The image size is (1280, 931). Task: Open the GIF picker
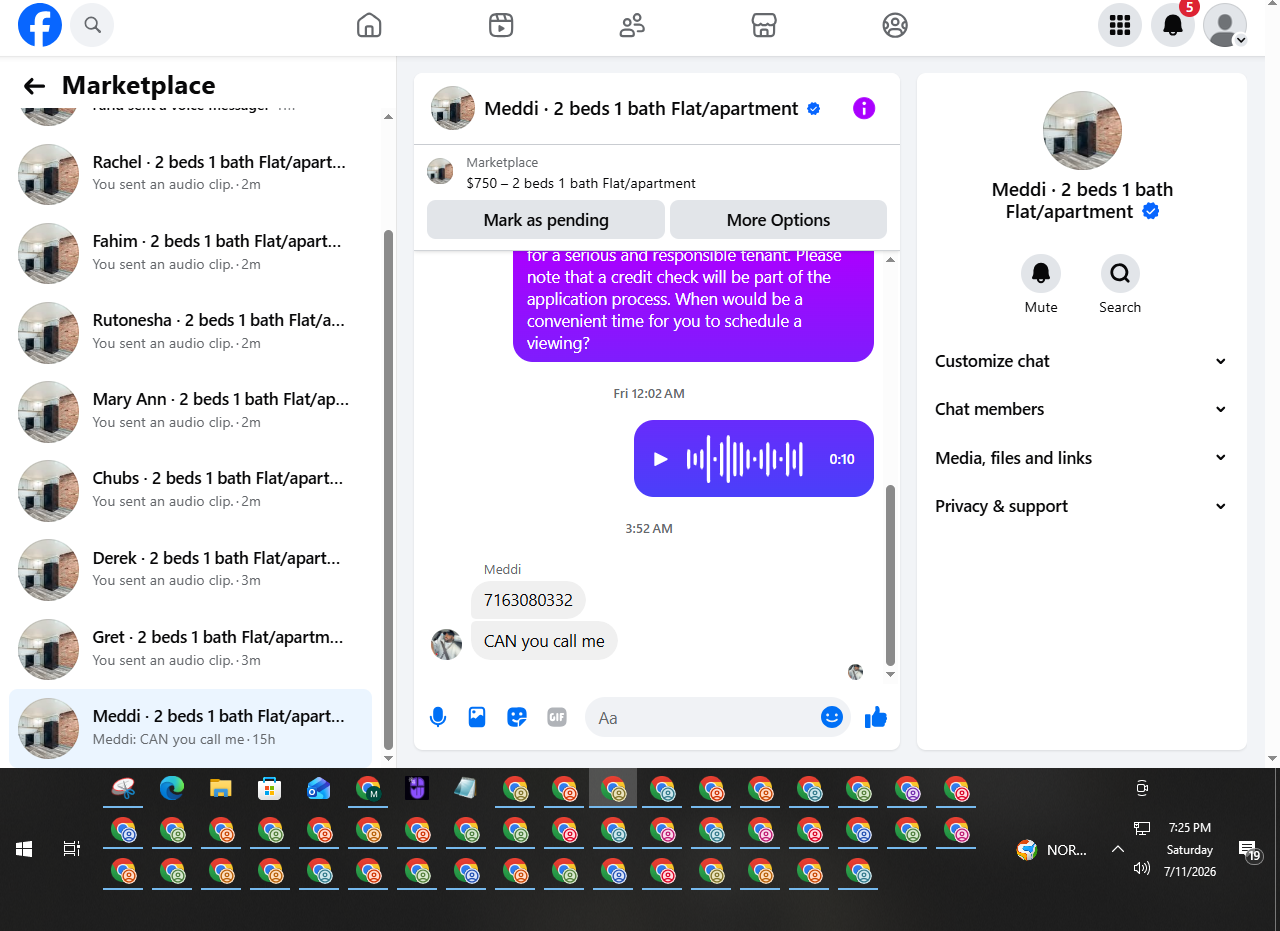pos(557,717)
